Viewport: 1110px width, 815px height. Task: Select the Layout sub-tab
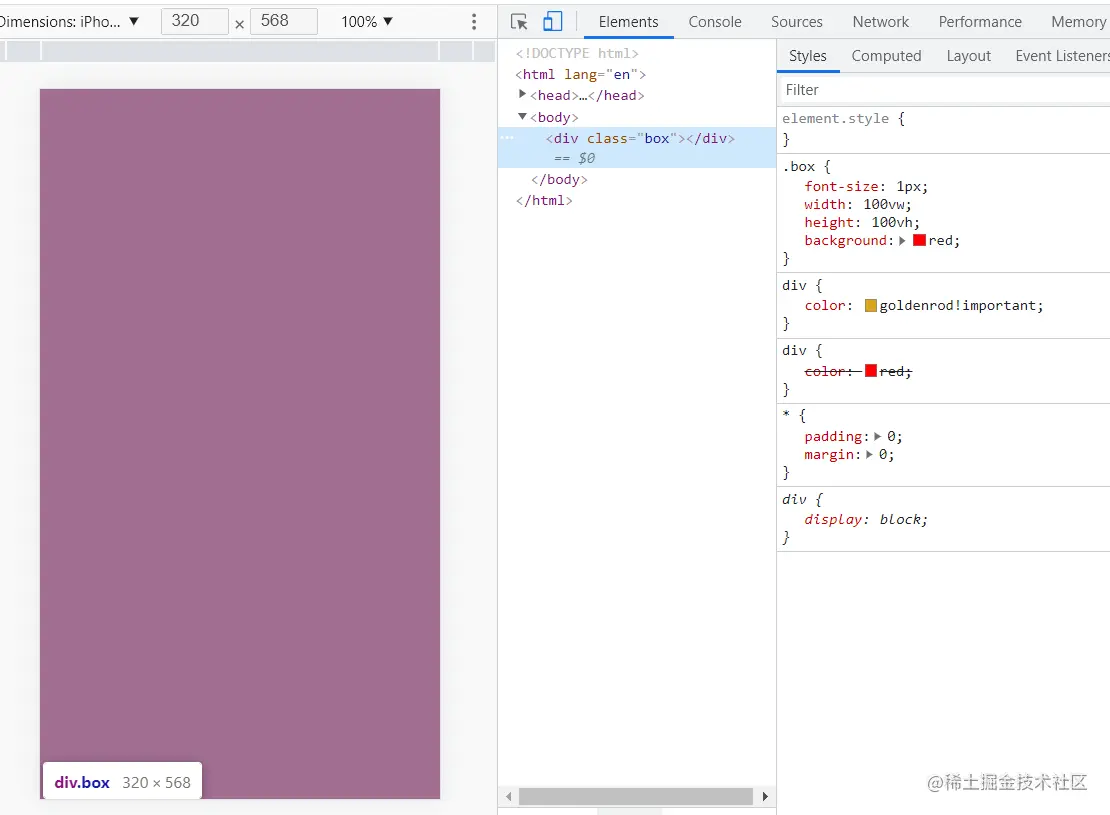point(968,56)
